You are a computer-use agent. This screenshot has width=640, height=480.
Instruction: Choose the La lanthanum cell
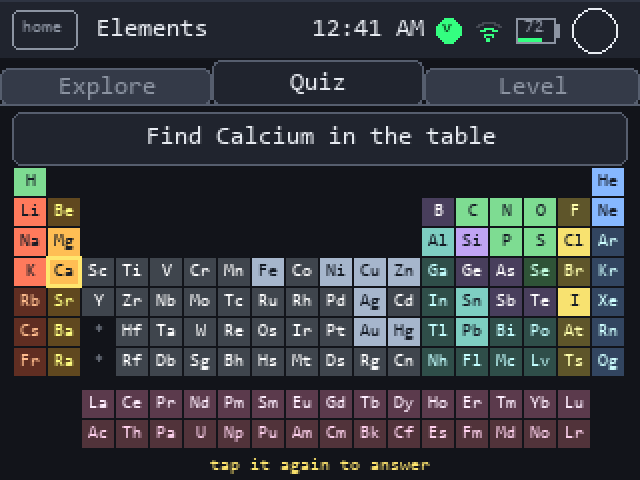(98, 404)
